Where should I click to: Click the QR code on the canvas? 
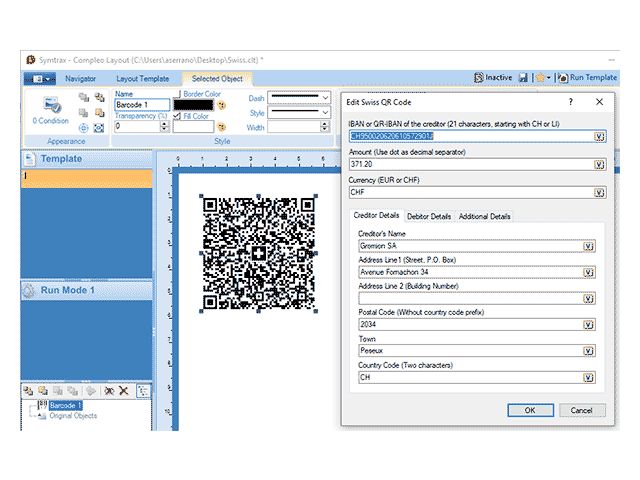pyautogui.click(x=258, y=253)
